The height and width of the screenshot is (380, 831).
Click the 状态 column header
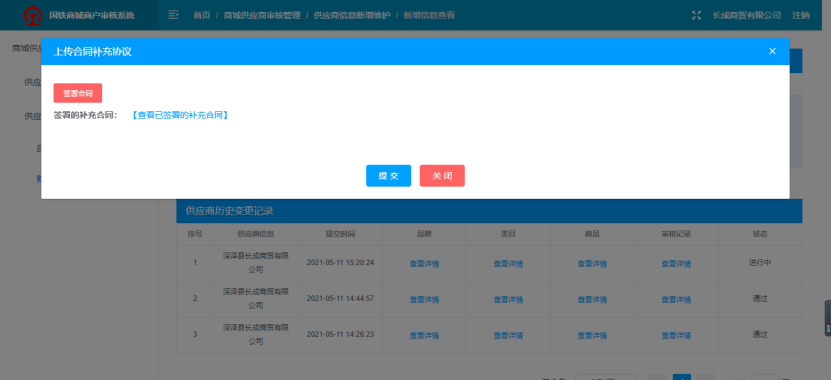pos(760,234)
